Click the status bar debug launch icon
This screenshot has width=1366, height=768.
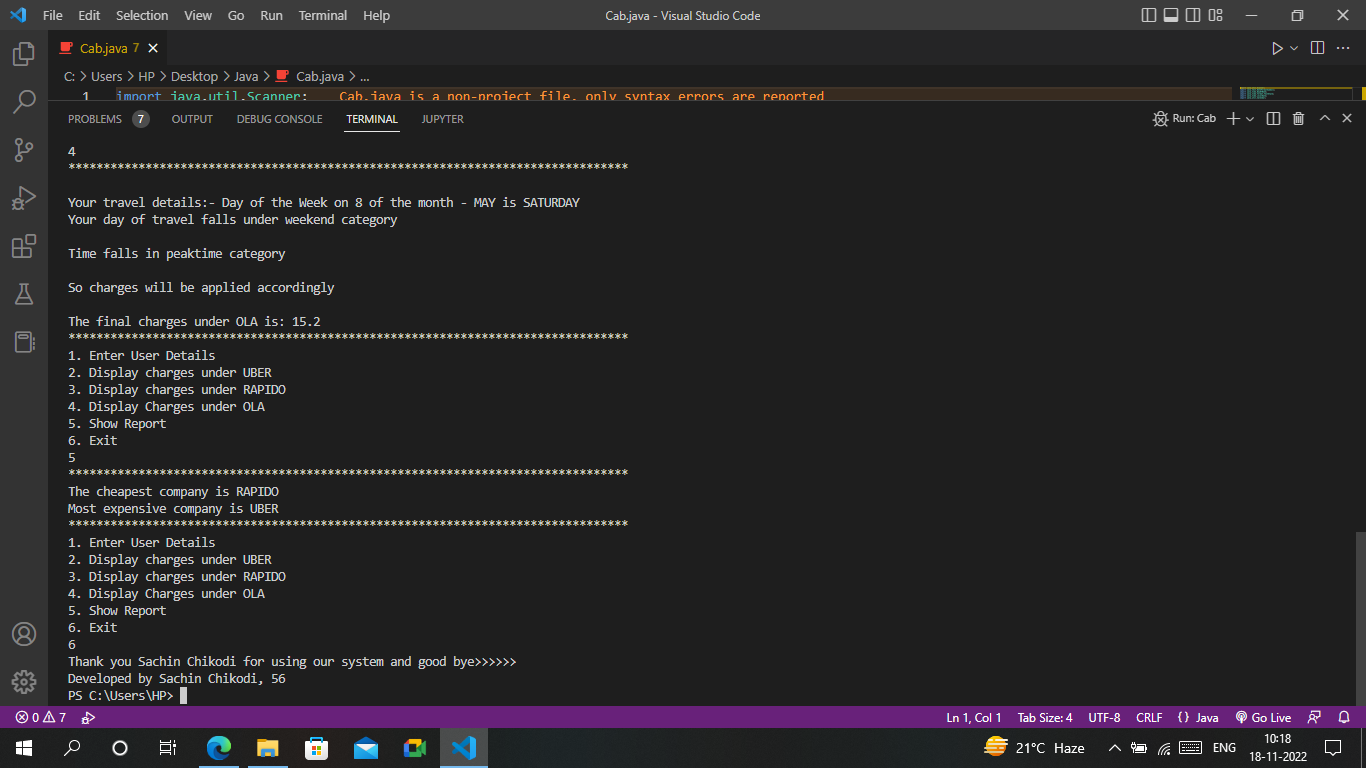(x=88, y=717)
